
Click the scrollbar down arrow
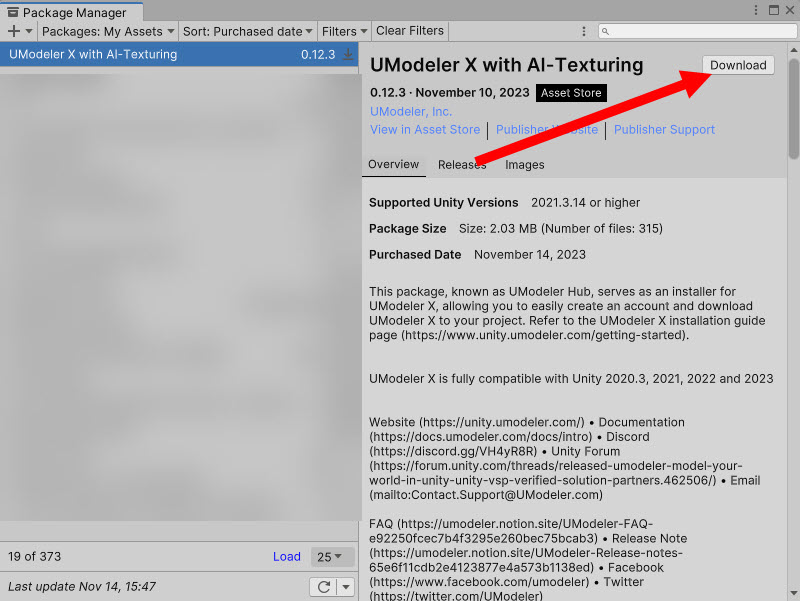coord(793,594)
